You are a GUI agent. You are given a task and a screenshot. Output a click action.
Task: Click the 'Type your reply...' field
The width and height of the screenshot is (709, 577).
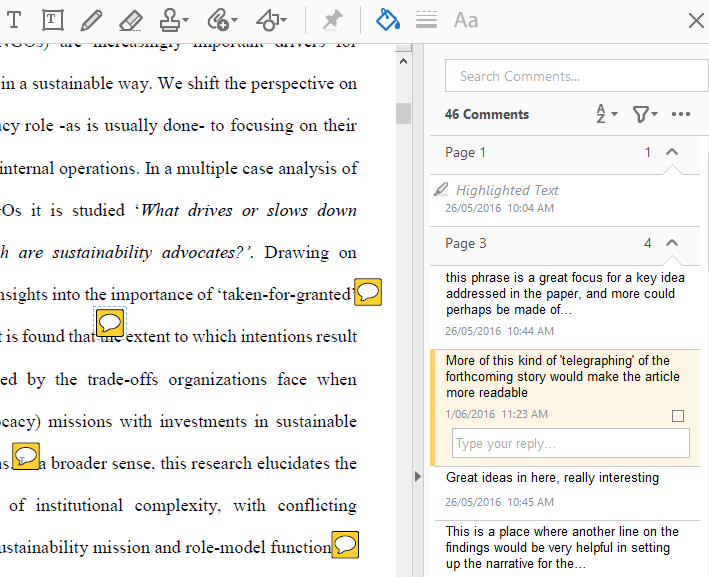coord(571,443)
